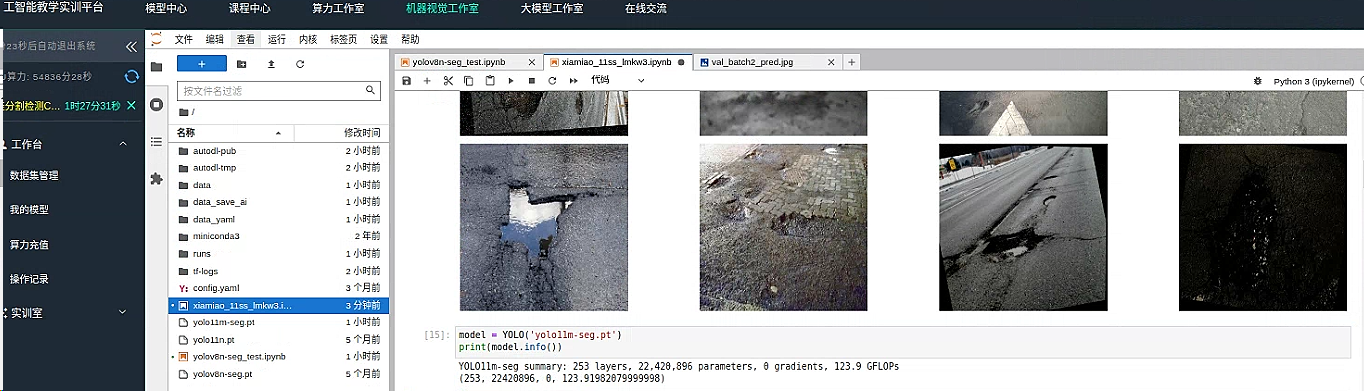Save the notebook with the disk icon
Viewport: 1364px width, 391px height.
tap(406, 80)
